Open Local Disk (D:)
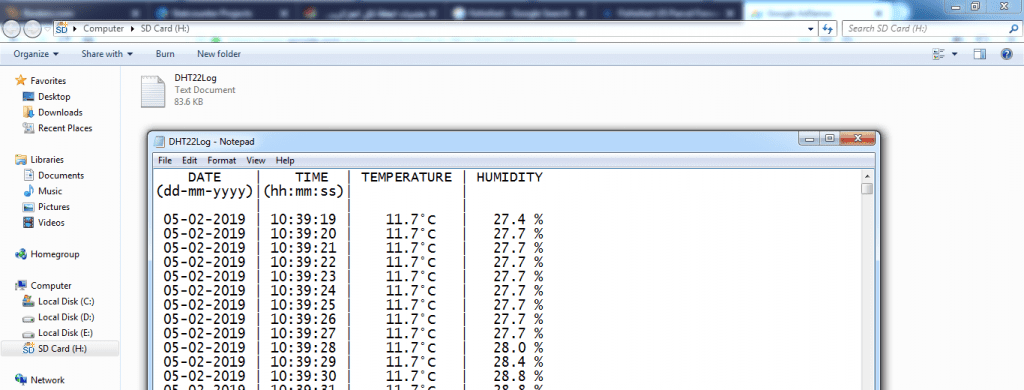Image resolution: width=1024 pixels, height=390 pixels. (66, 317)
